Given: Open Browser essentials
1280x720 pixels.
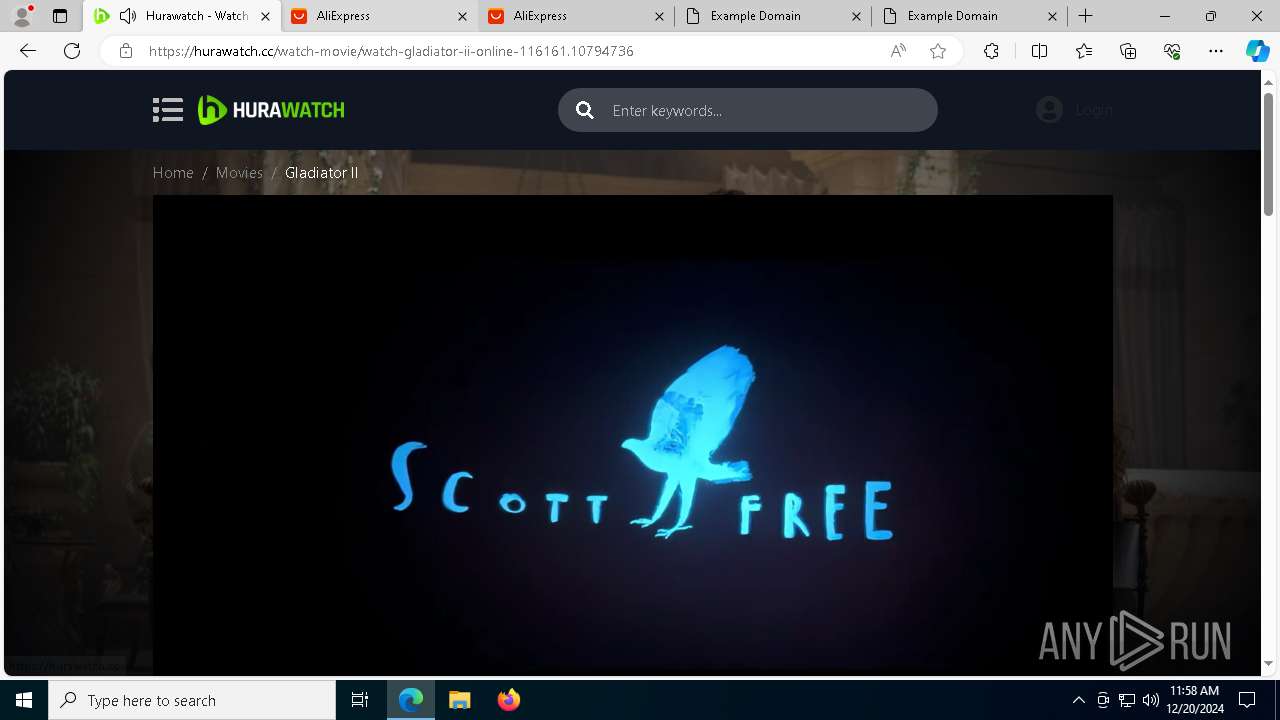Looking at the screenshot, I should click(x=1172, y=51).
